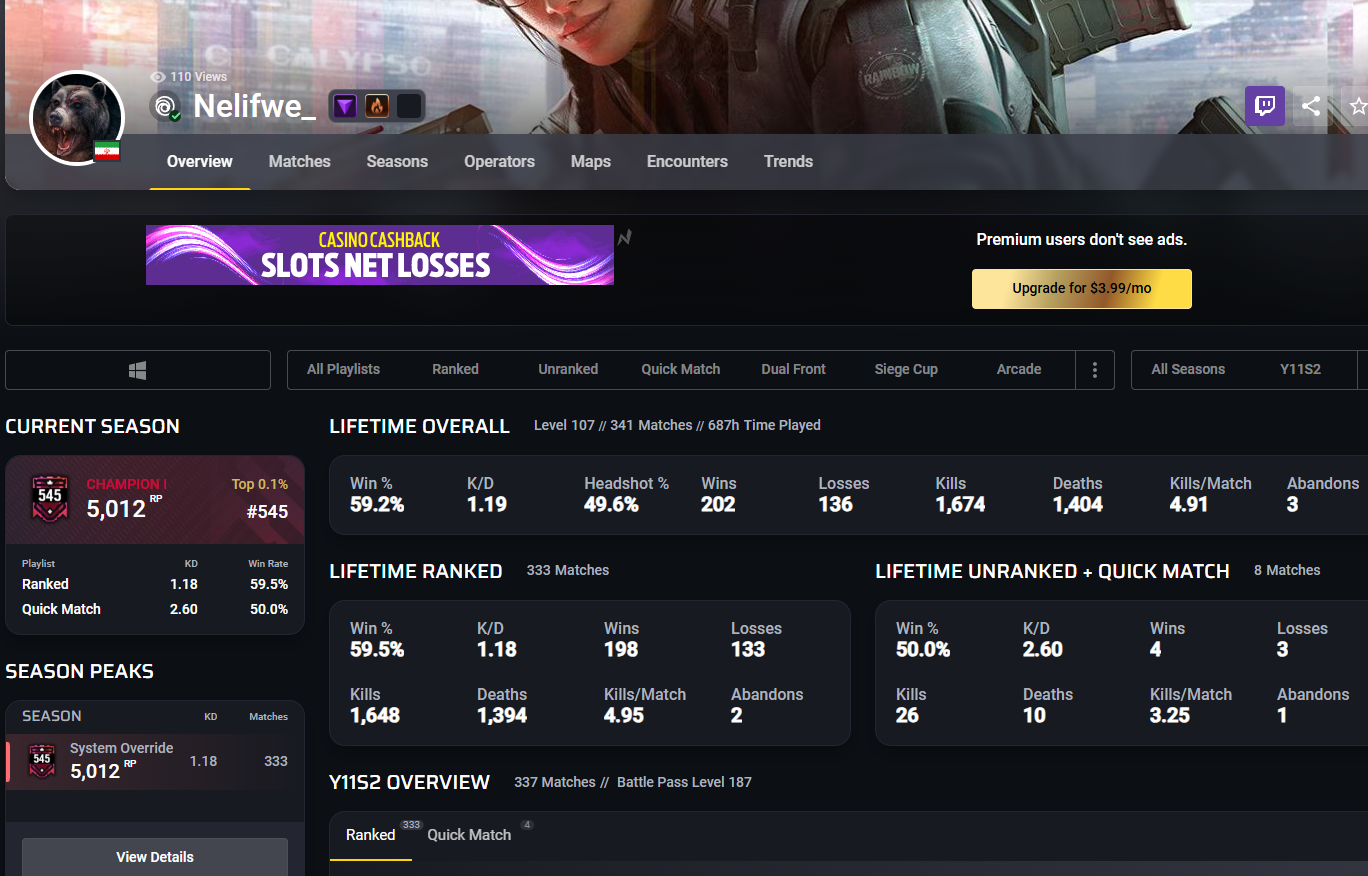Open the Casino Cashback ad banner
Image resolution: width=1368 pixels, height=876 pixels.
(380, 255)
